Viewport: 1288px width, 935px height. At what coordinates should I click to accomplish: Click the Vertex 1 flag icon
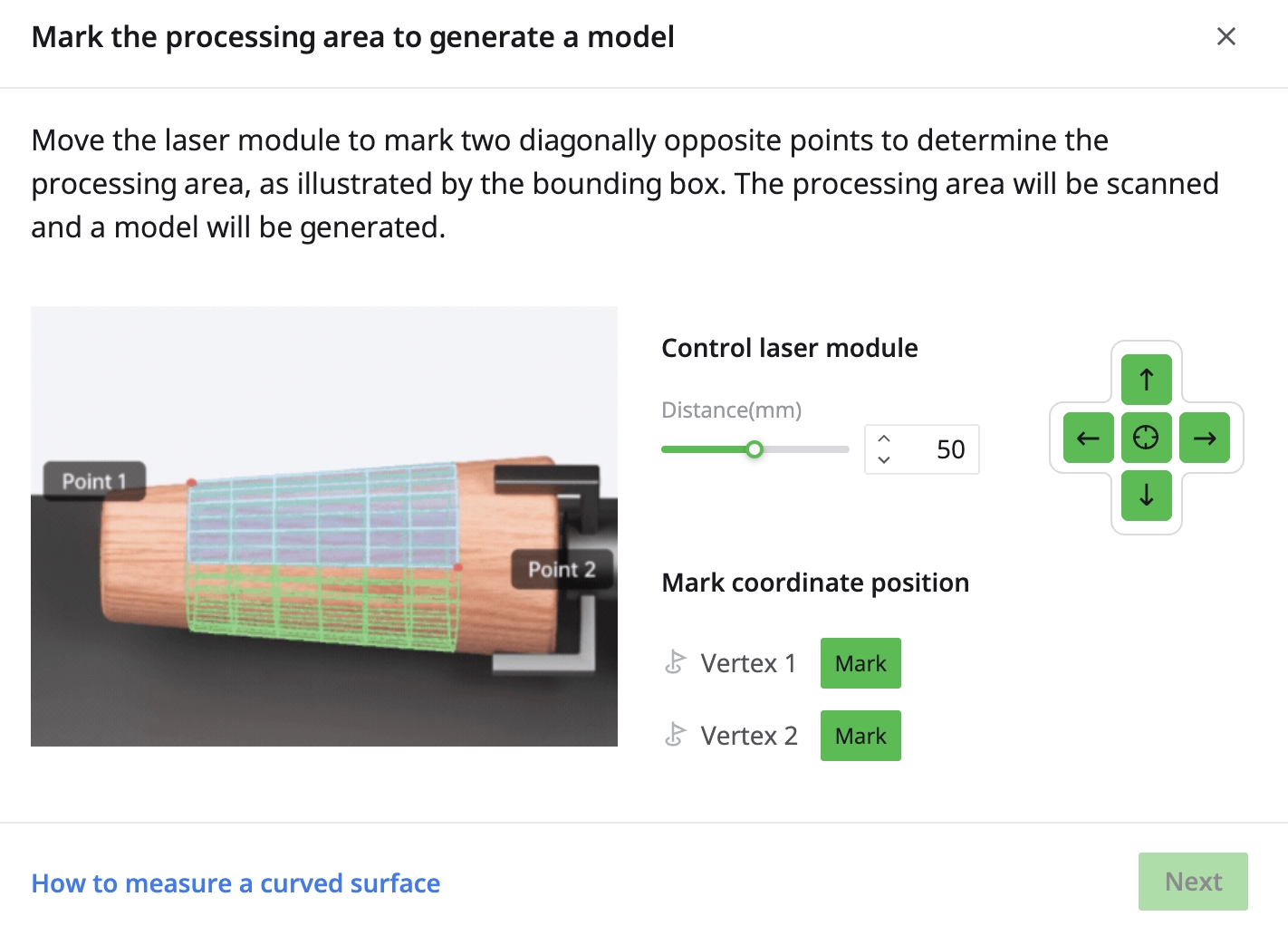675,663
